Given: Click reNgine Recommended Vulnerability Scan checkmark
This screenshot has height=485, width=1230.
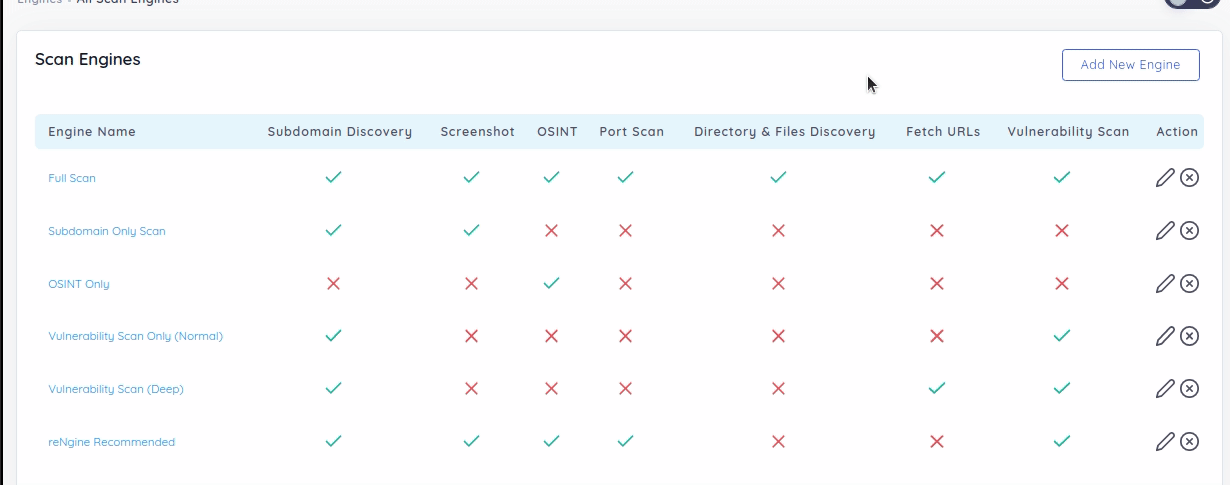Looking at the screenshot, I should (1062, 442).
